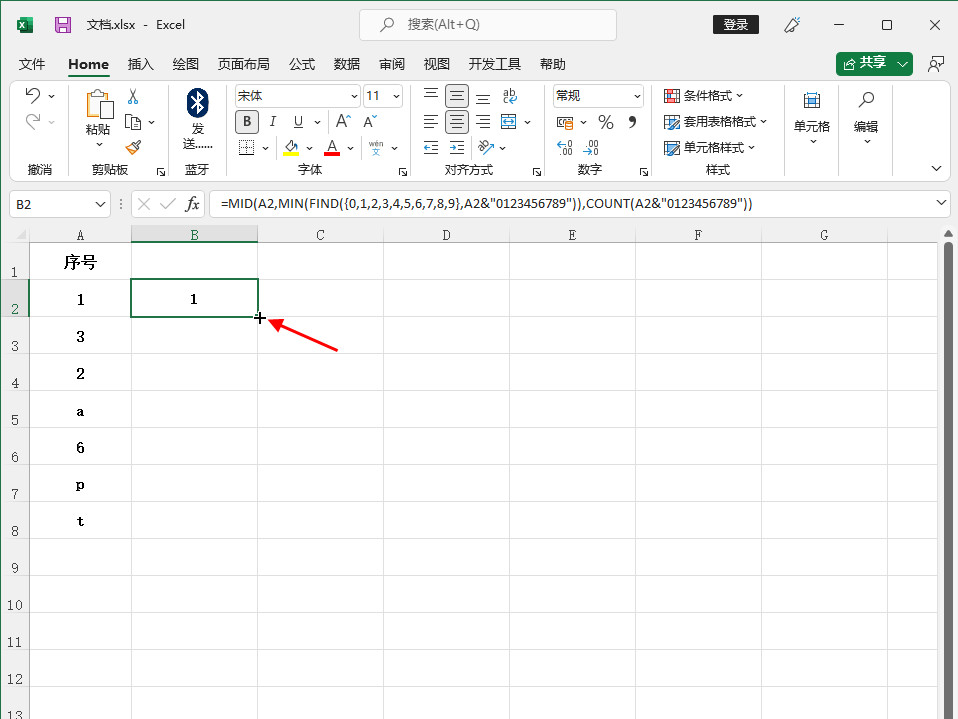Click the Bluetooth send icon

click(x=197, y=103)
